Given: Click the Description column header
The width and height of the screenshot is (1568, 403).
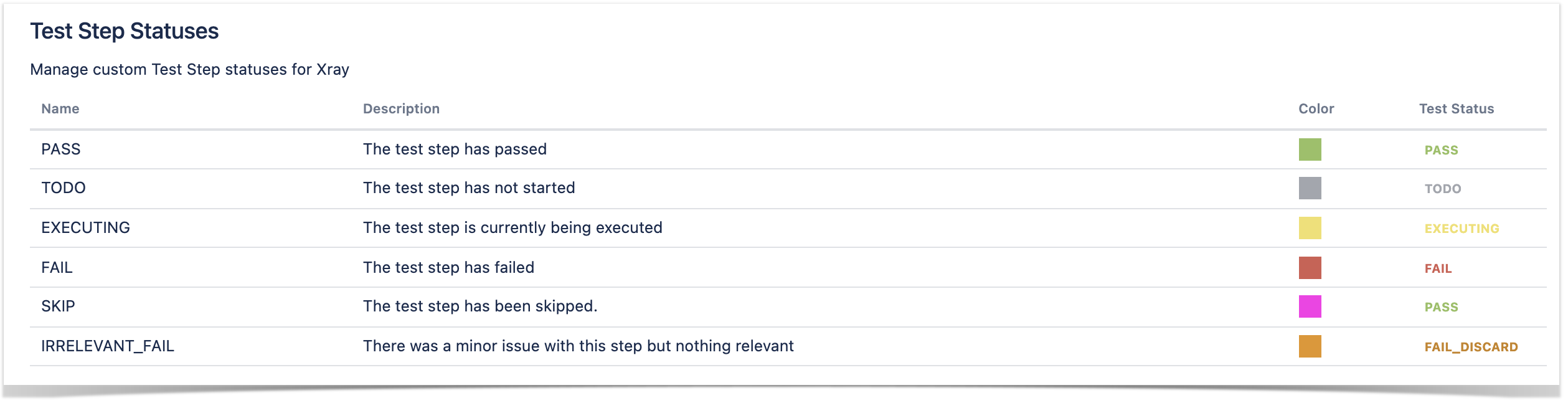Looking at the screenshot, I should [x=401, y=108].
